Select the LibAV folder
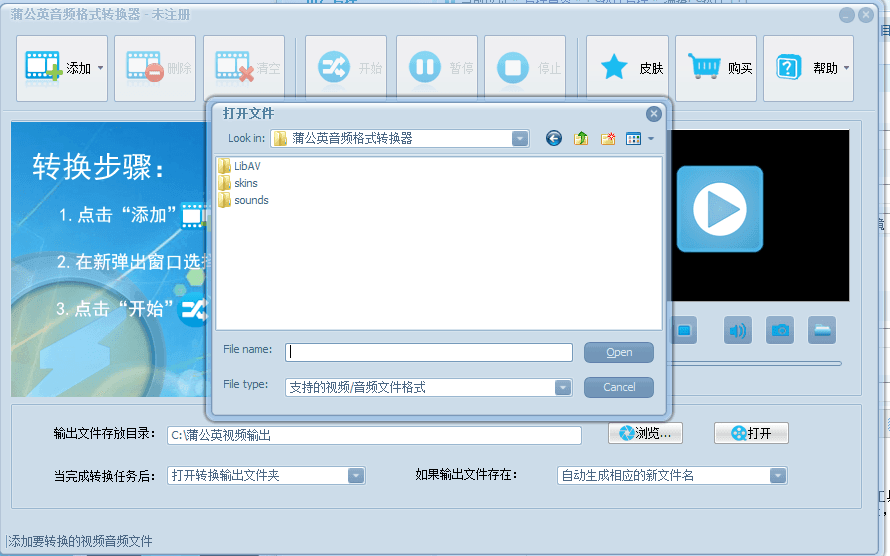The height and width of the screenshot is (556, 890). pyautogui.click(x=239, y=166)
